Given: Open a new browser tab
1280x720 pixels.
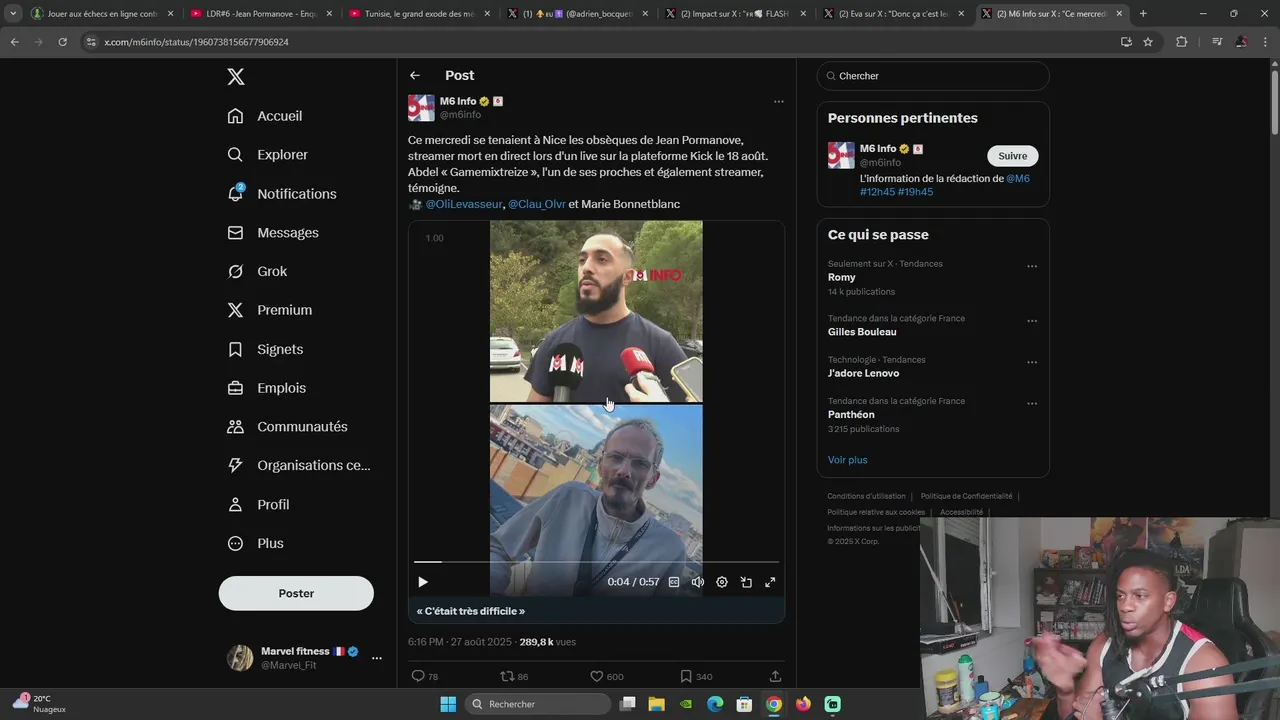Looking at the screenshot, I should click(x=1143, y=14).
